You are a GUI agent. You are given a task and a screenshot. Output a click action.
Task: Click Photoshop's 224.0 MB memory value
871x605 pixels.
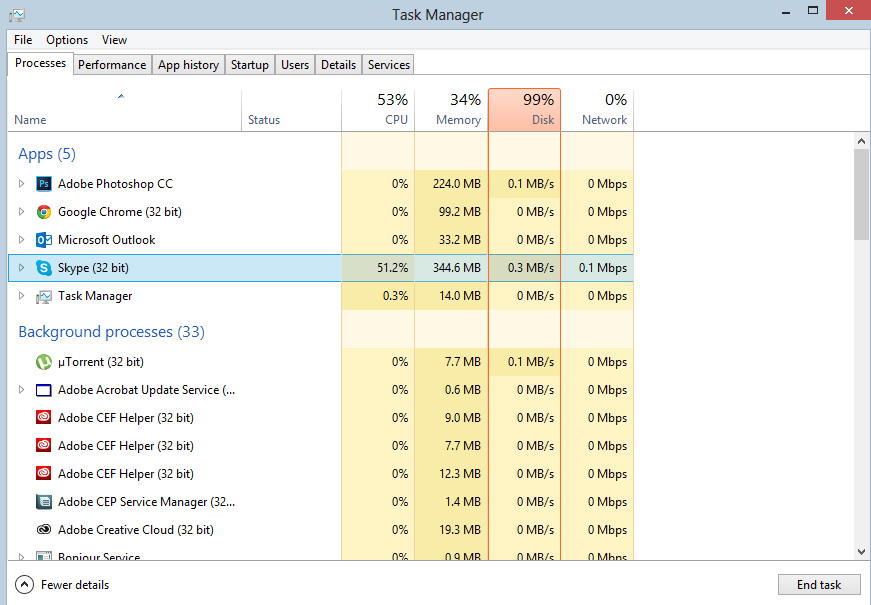pos(457,184)
